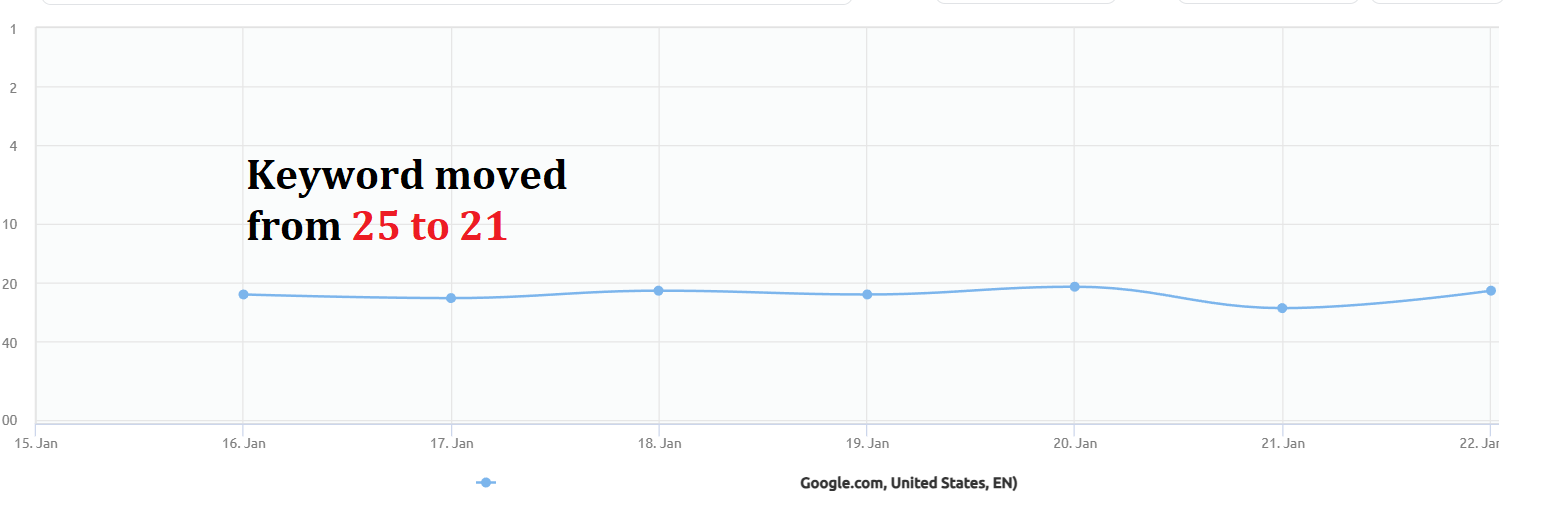The height and width of the screenshot is (526, 1546).
Task: Select the 20. Jan peak data point
Action: pos(1074,287)
